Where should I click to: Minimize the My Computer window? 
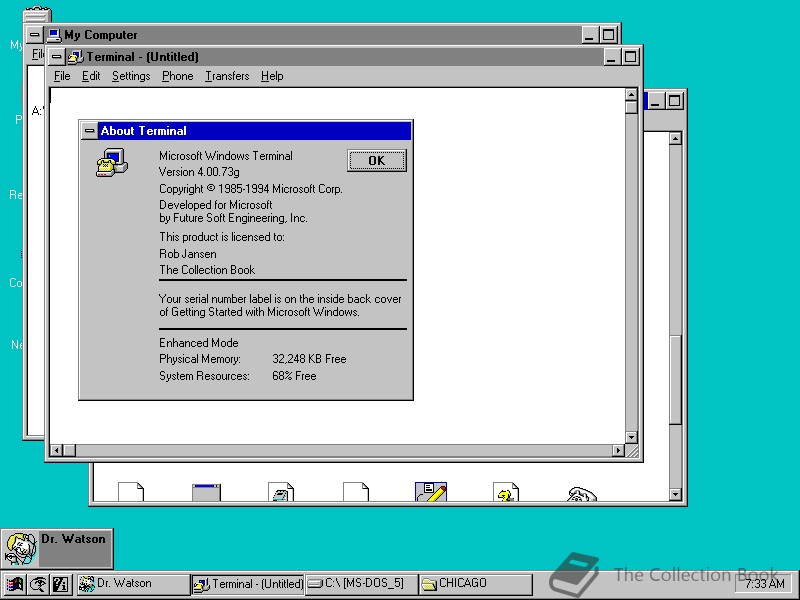pos(590,35)
